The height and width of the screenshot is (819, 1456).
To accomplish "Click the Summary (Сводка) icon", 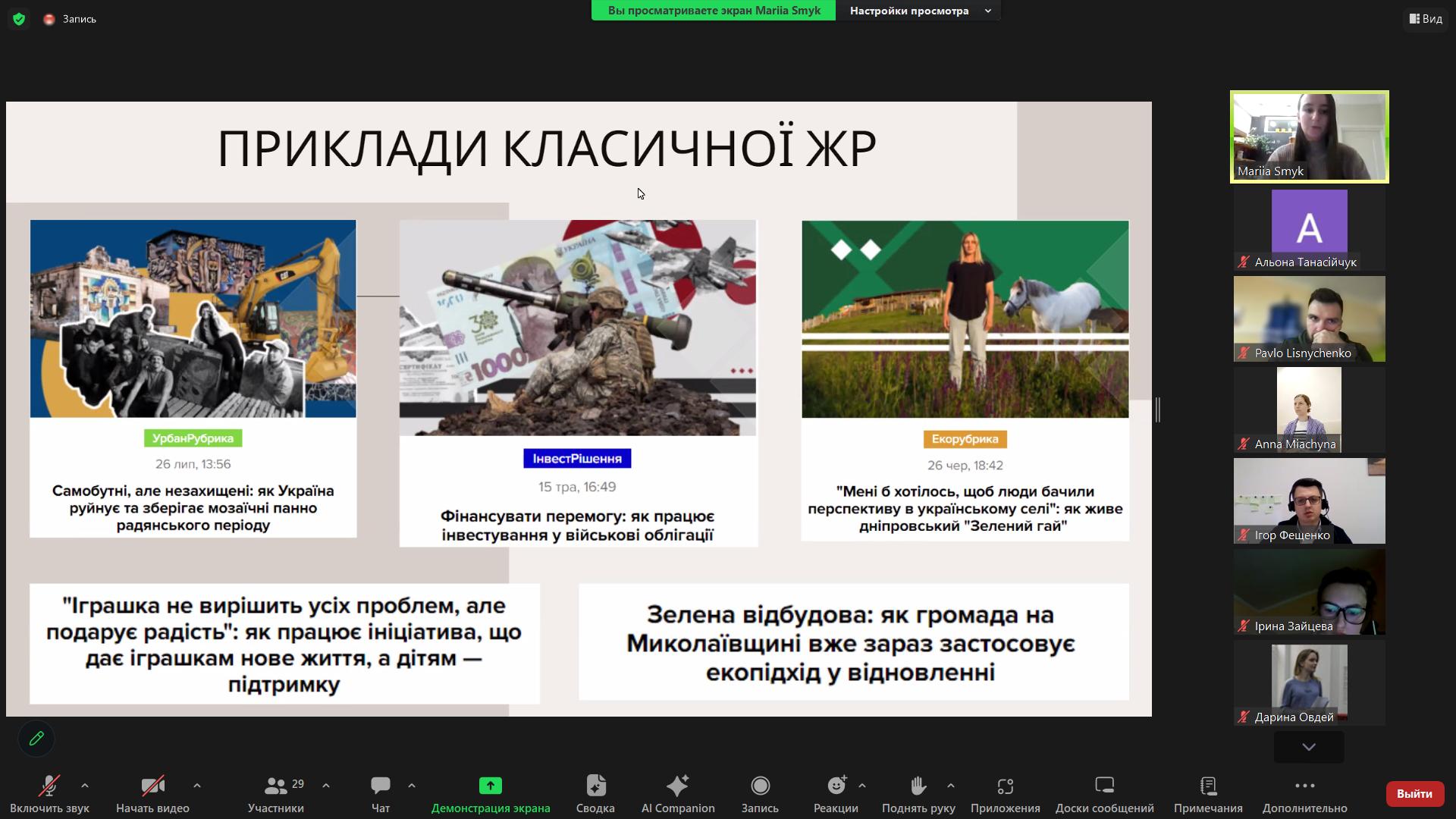I will click(x=595, y=786).
